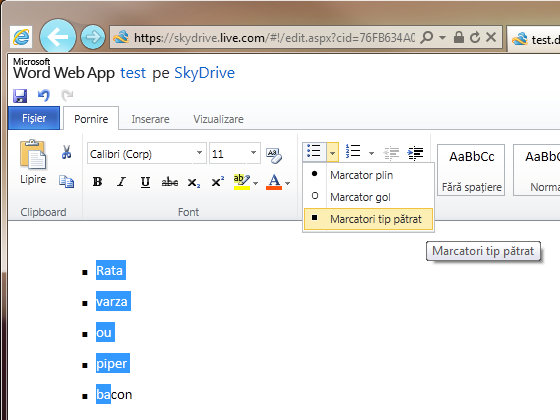Viewport: 560px width, 420px height.
Task: Decrease paragraph indent
Action: point(391,153)
